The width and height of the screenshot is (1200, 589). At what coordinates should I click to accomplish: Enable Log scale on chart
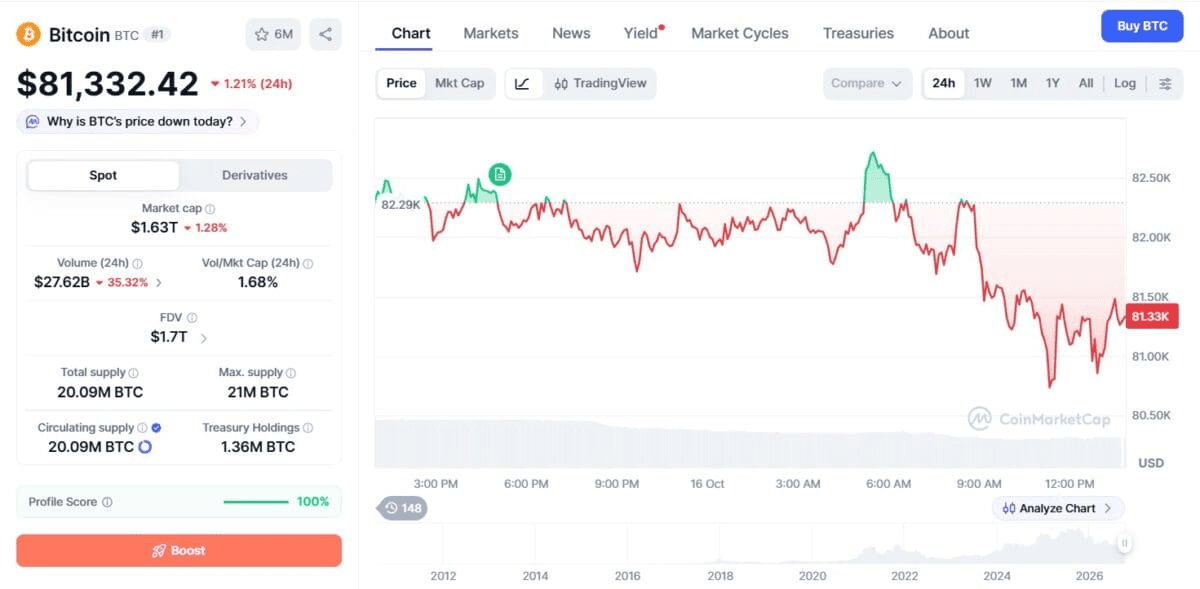point(1125,83)
